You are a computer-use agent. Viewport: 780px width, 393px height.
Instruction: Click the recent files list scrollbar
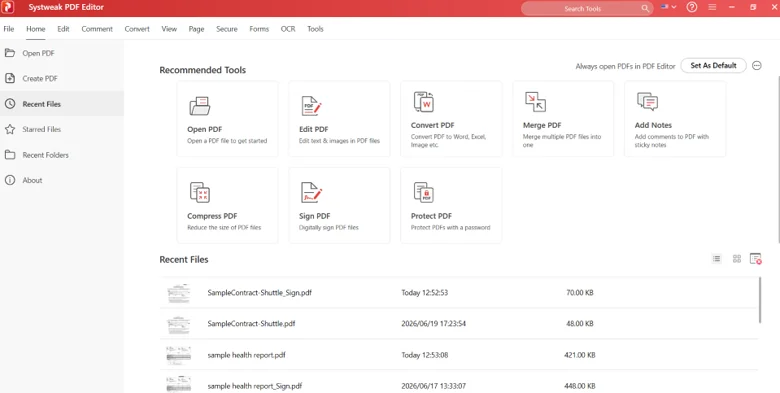click(x=760, y=300)
